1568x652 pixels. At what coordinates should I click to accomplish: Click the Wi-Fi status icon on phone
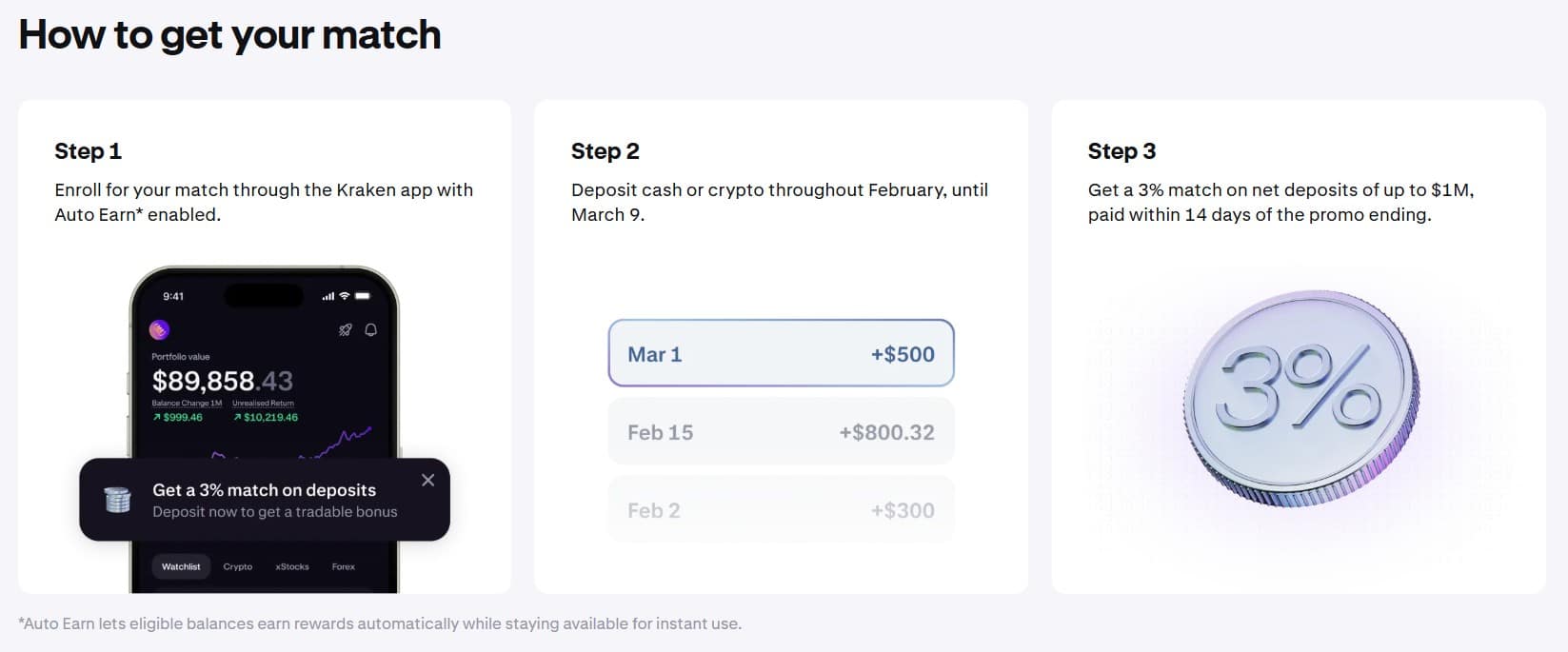[344, 296]
